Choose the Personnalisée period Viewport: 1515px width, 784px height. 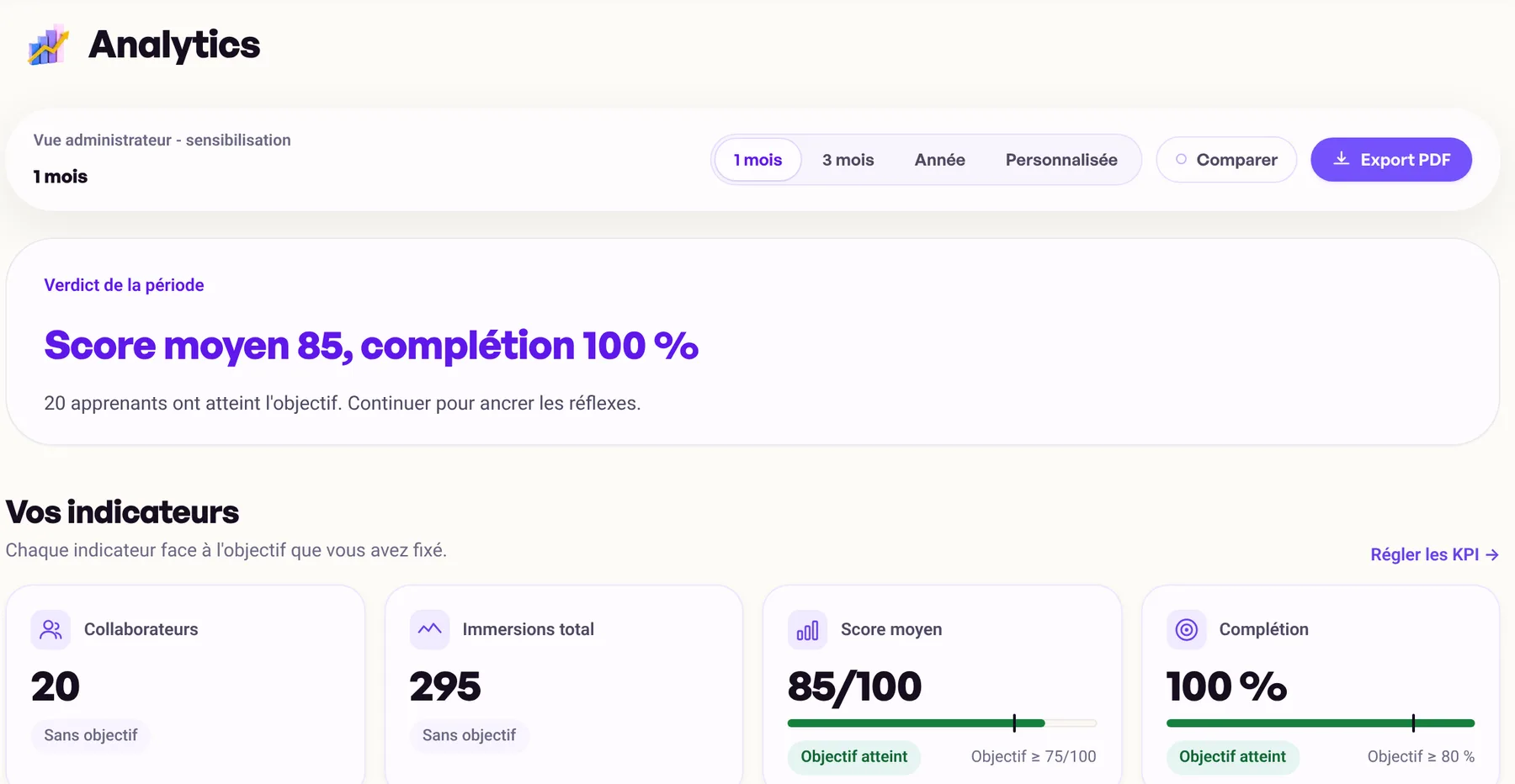coord(1061,160)
